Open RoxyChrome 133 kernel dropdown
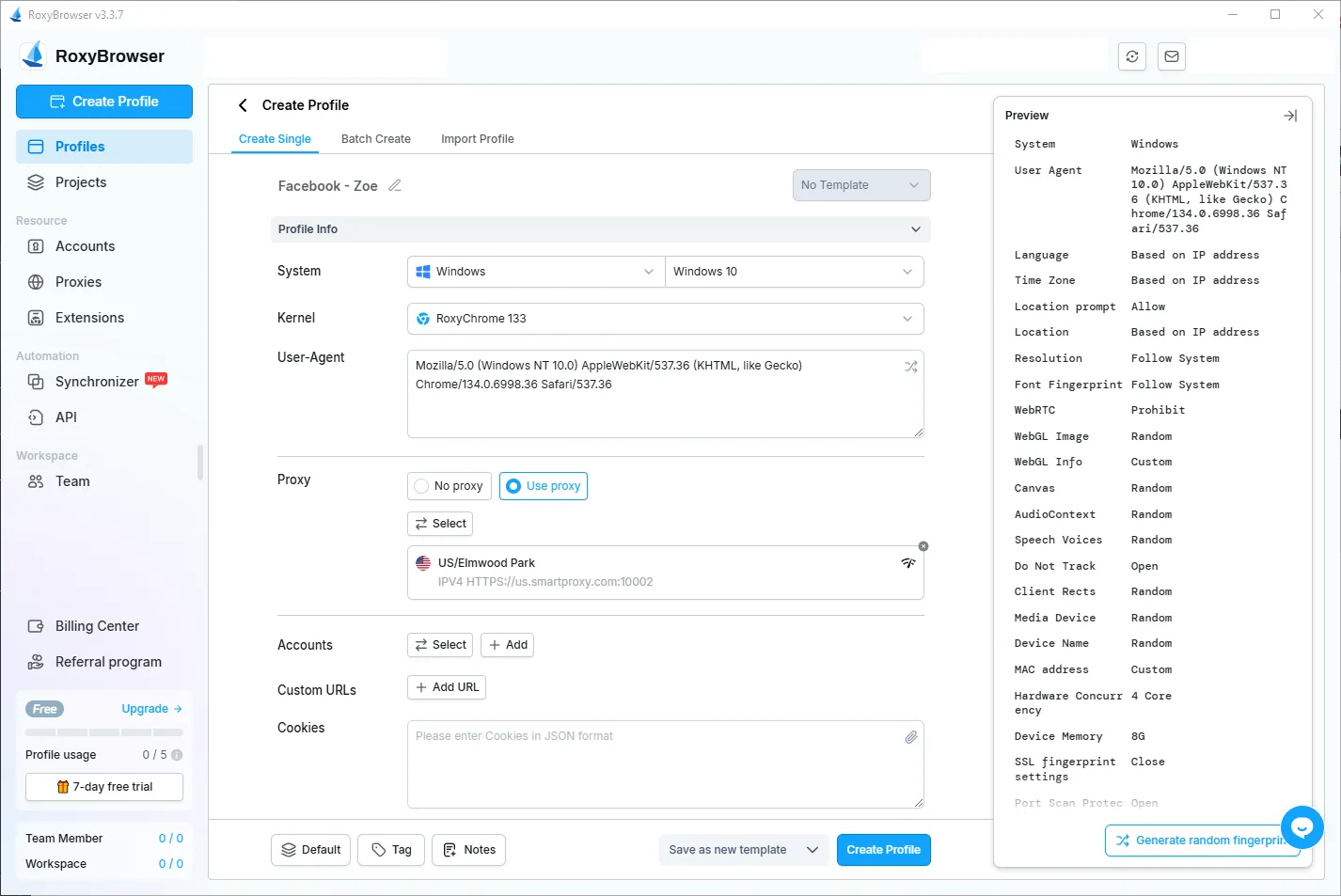Image resolution: width=1341 pixels, height=896 pixels. 666,319
